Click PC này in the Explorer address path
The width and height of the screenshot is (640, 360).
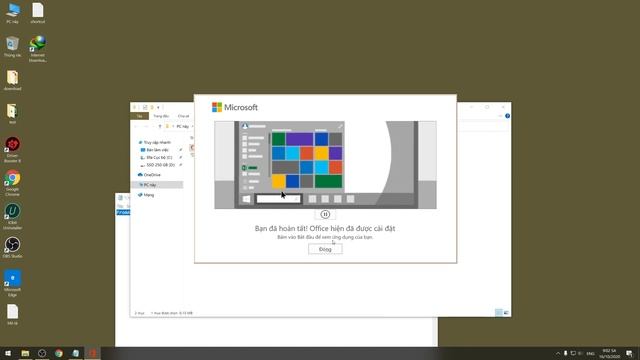point(182,127)
